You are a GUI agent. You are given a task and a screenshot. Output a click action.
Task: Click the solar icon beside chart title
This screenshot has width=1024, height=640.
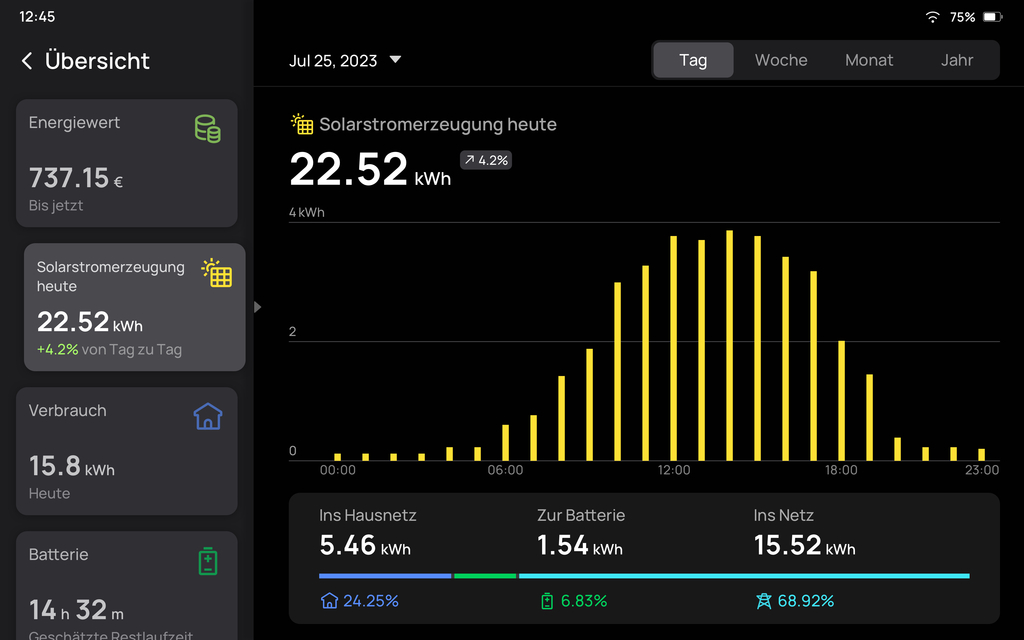[302, 124]
